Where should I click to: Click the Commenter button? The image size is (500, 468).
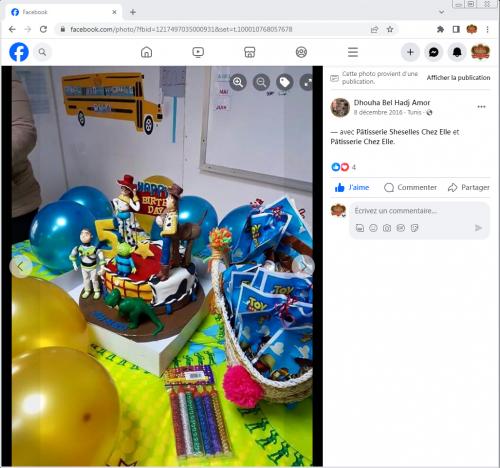pyautogui.click(x=410, y=188)
